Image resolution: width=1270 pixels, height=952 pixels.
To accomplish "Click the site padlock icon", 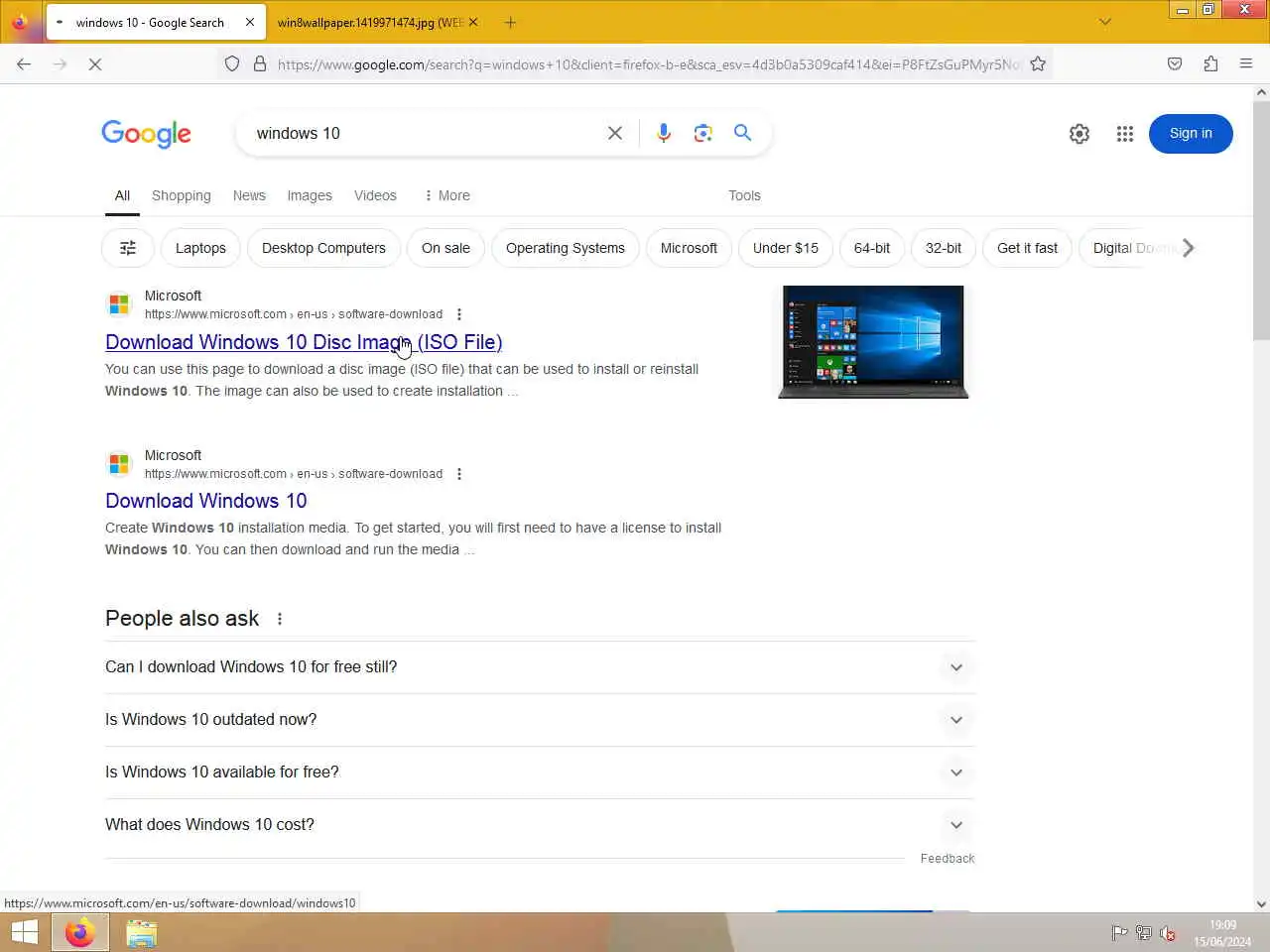I will [260, 64].
